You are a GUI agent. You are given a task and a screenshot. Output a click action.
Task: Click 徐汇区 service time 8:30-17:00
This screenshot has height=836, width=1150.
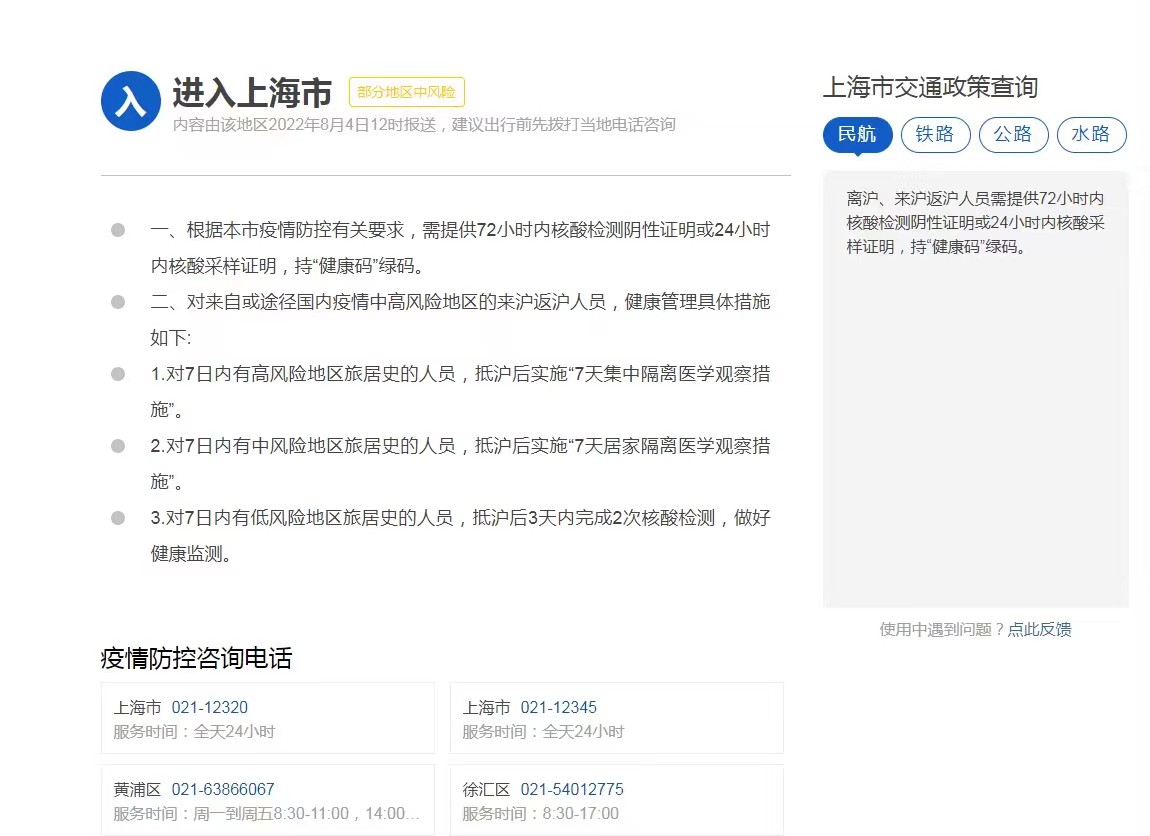541,814
